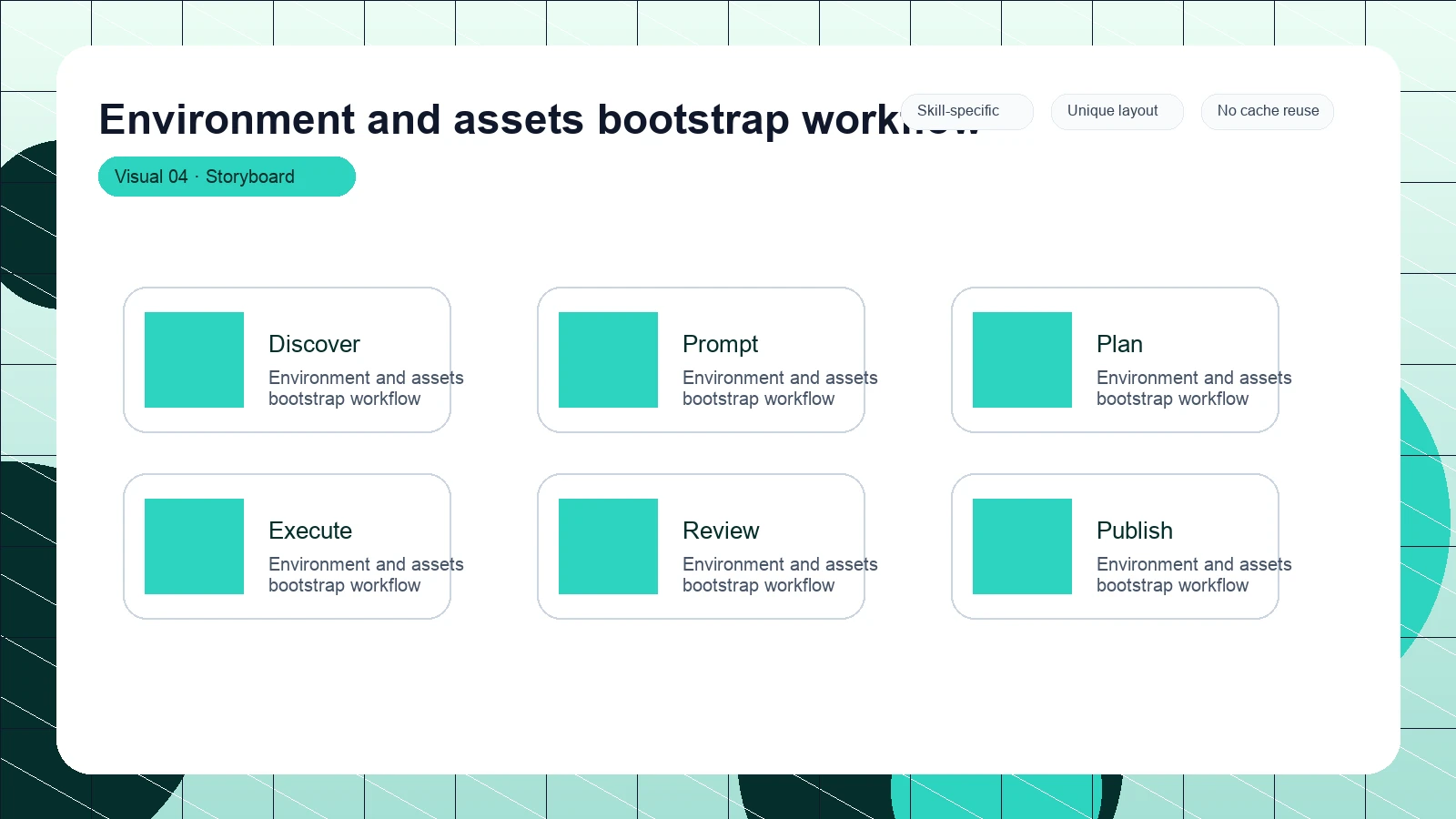Click the Publish card title

coord(1135,531)
